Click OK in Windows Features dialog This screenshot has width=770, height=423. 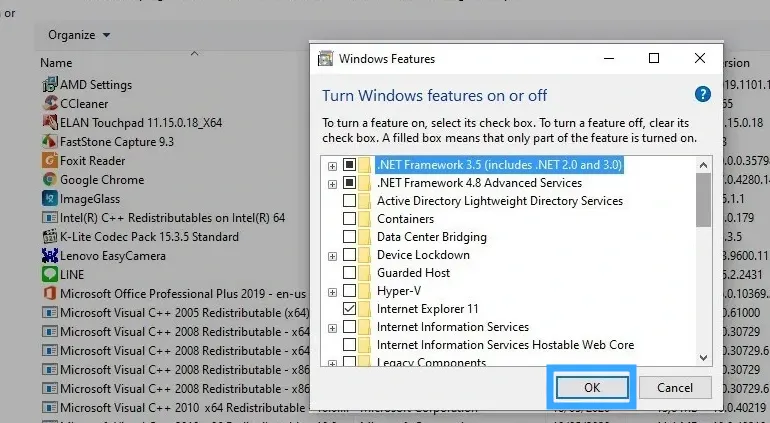[592, 388]
